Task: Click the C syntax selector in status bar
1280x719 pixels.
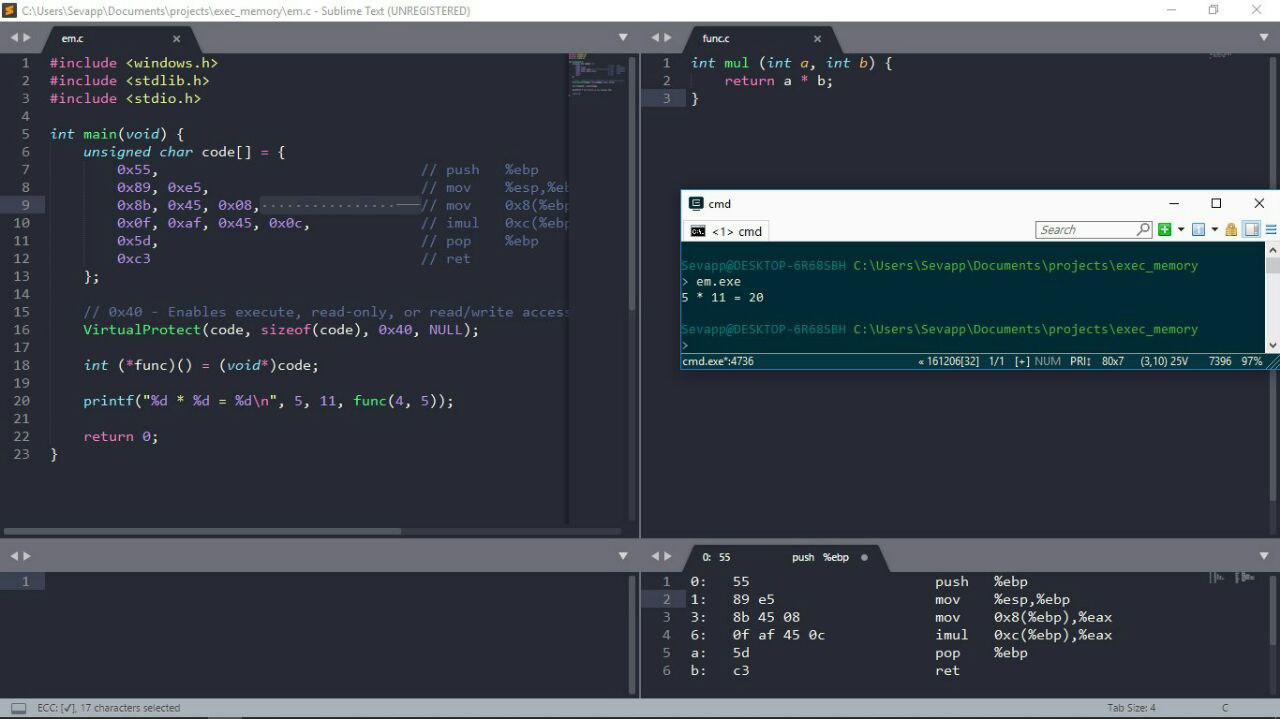Action: coord(1224,708)
